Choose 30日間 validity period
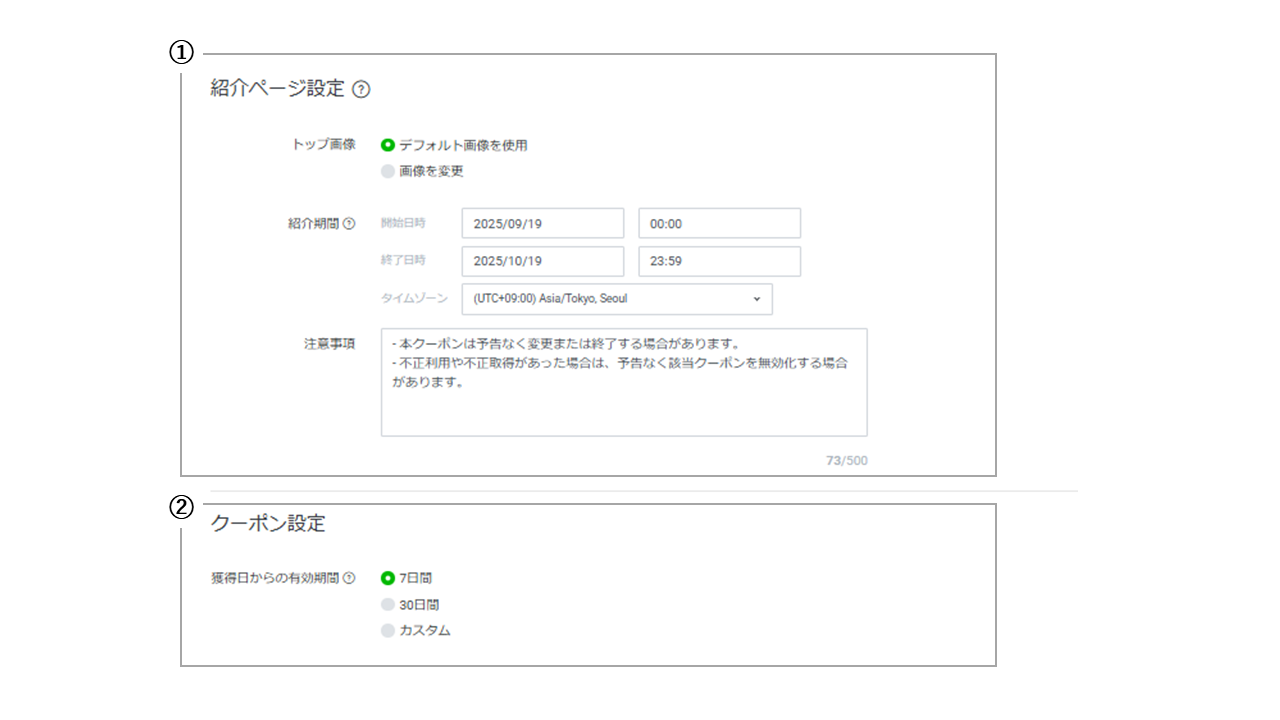 point(388,604)
